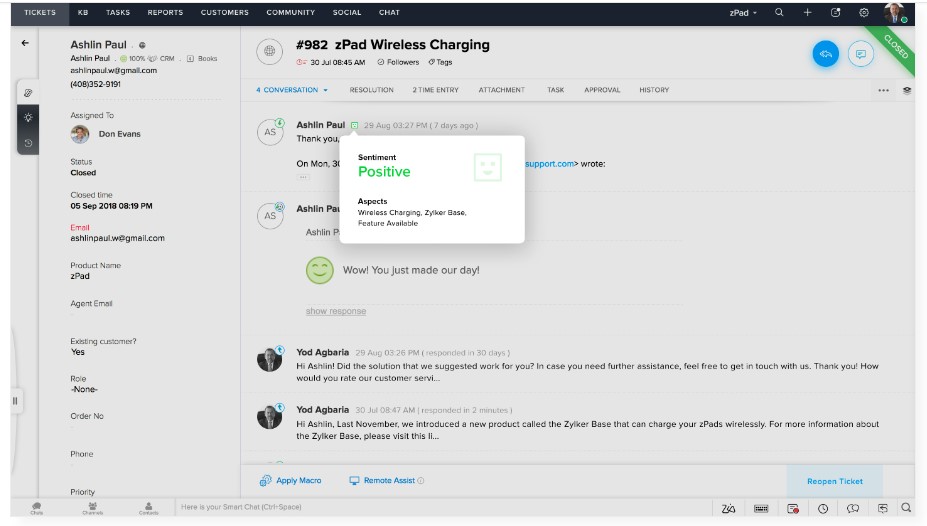Go back using the left arrow icon
Image resolution: width=927 pixels, height=526 pixels.
click(x=25, y=43)
